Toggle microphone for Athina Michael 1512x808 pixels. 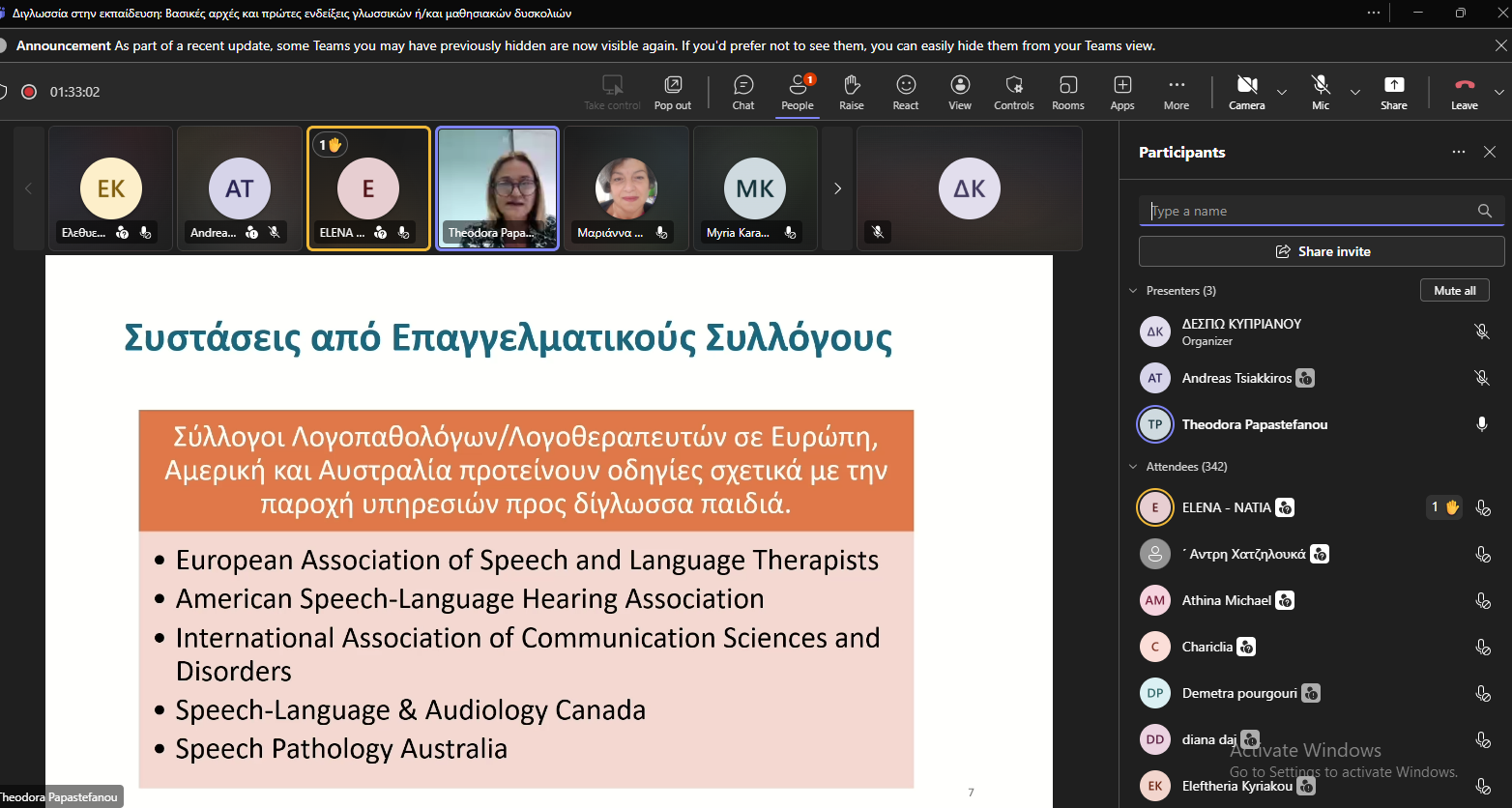[x=1482, y=600]
